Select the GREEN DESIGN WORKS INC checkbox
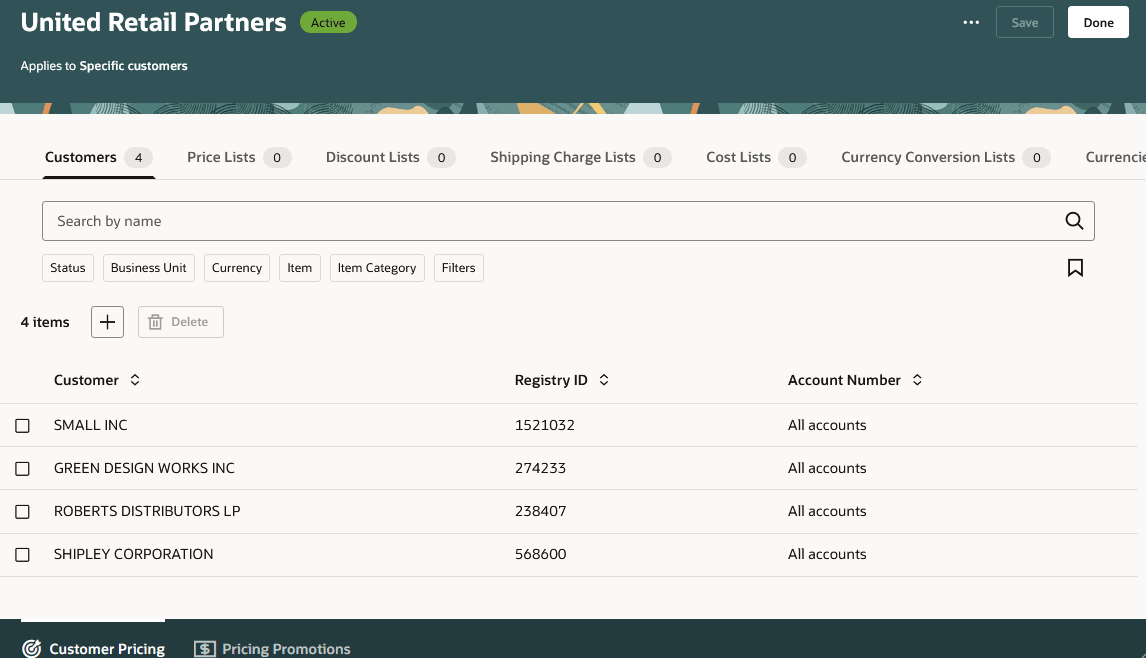The image size is (1146, 658). [23, 469]
